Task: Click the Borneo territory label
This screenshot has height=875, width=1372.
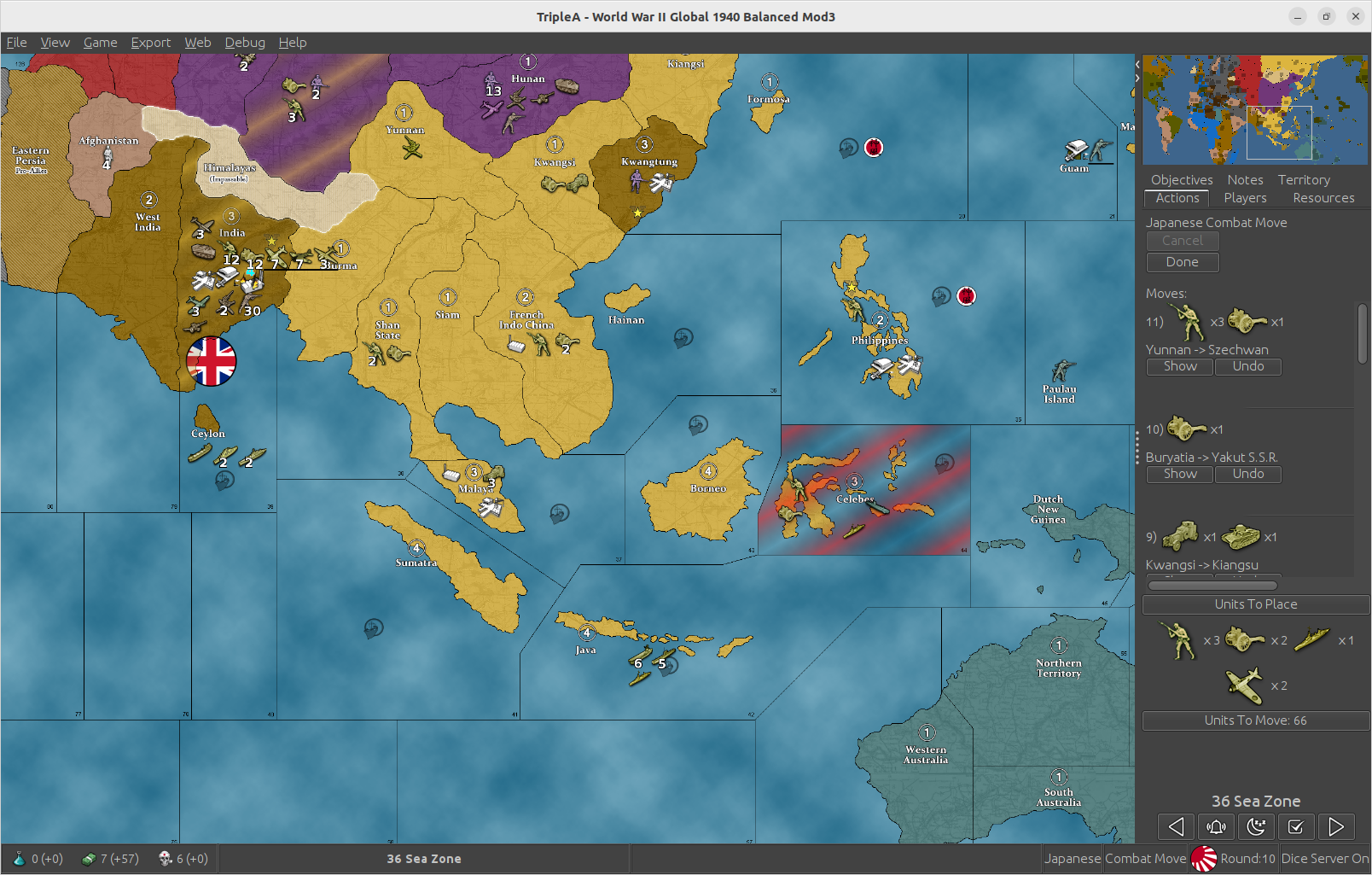Action: click(x=708, y=489)
